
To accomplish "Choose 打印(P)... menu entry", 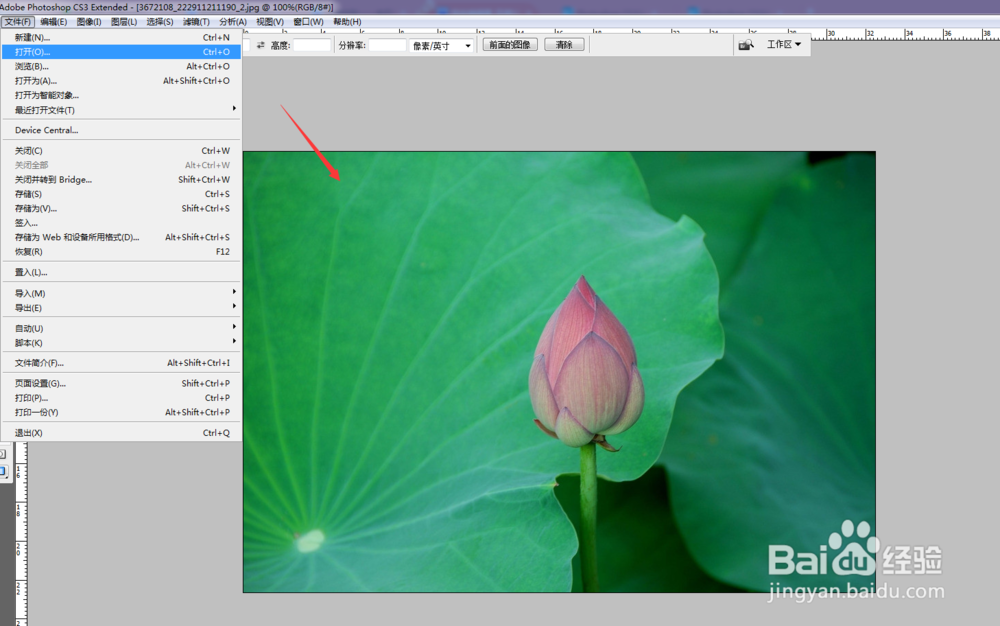I will [121, 398].
